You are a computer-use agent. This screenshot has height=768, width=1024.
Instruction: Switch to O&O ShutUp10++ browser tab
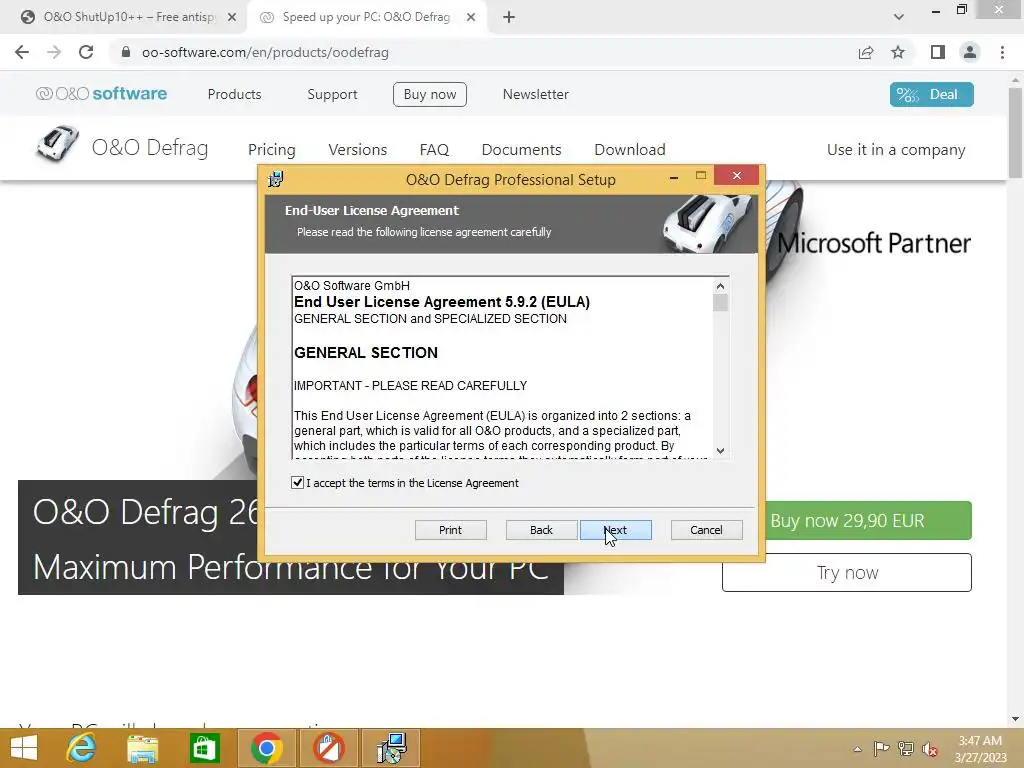[129, 18]
